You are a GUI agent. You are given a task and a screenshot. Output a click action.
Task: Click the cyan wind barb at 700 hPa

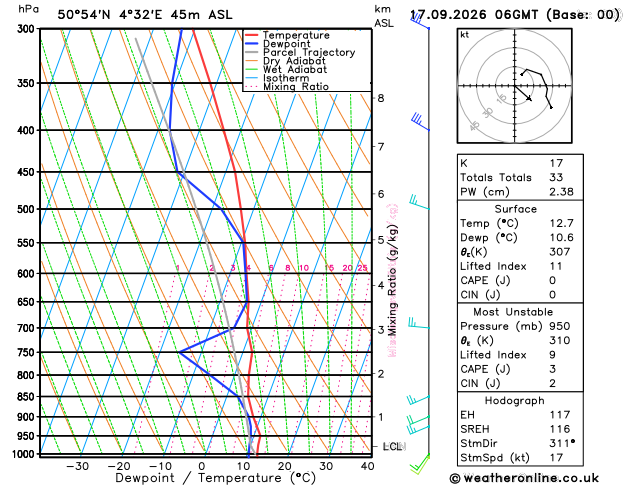point(419,323)
